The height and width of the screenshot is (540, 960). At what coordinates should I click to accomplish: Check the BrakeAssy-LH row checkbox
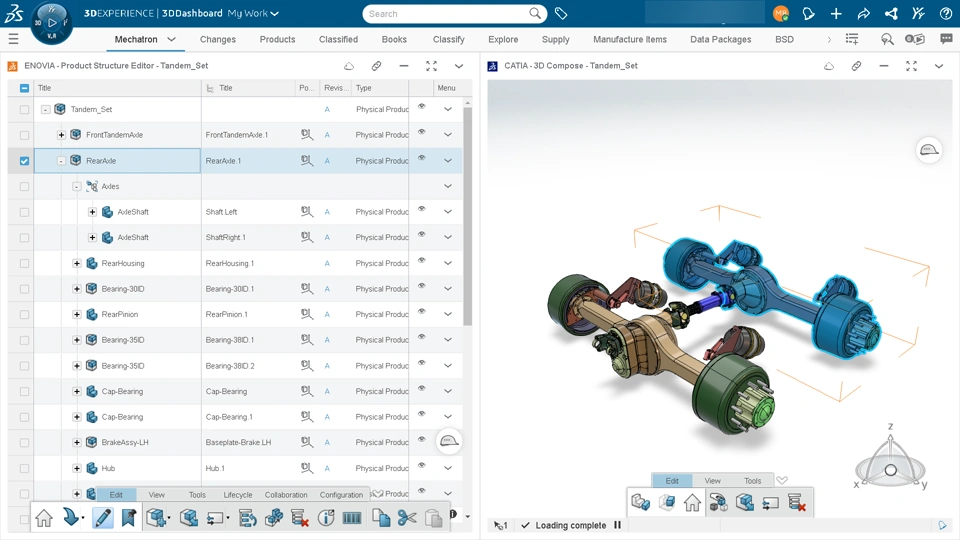pos(24,443)
